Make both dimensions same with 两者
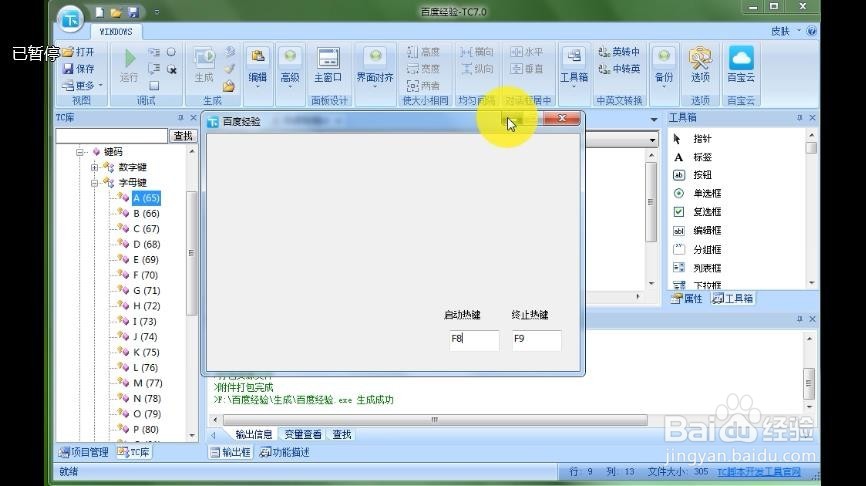This screenshot has height=486, width=866. pos(423,86)
